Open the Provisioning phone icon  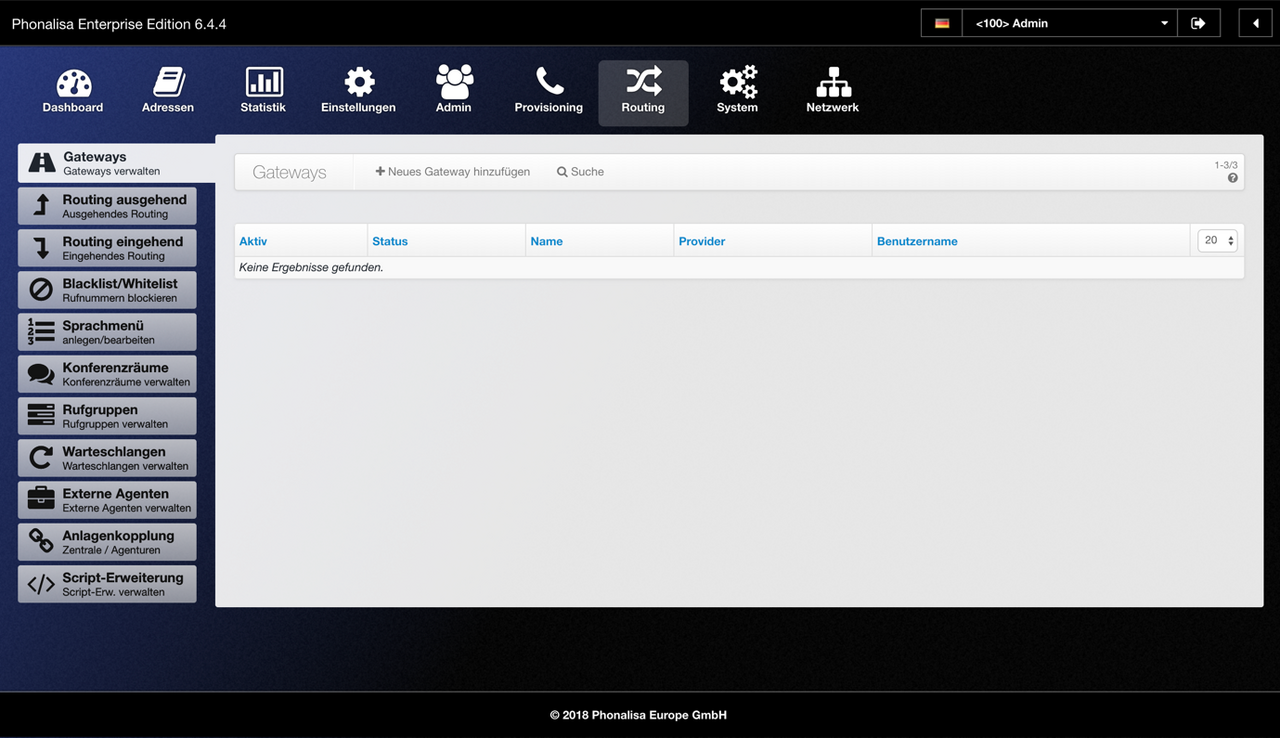click(549, 83)
